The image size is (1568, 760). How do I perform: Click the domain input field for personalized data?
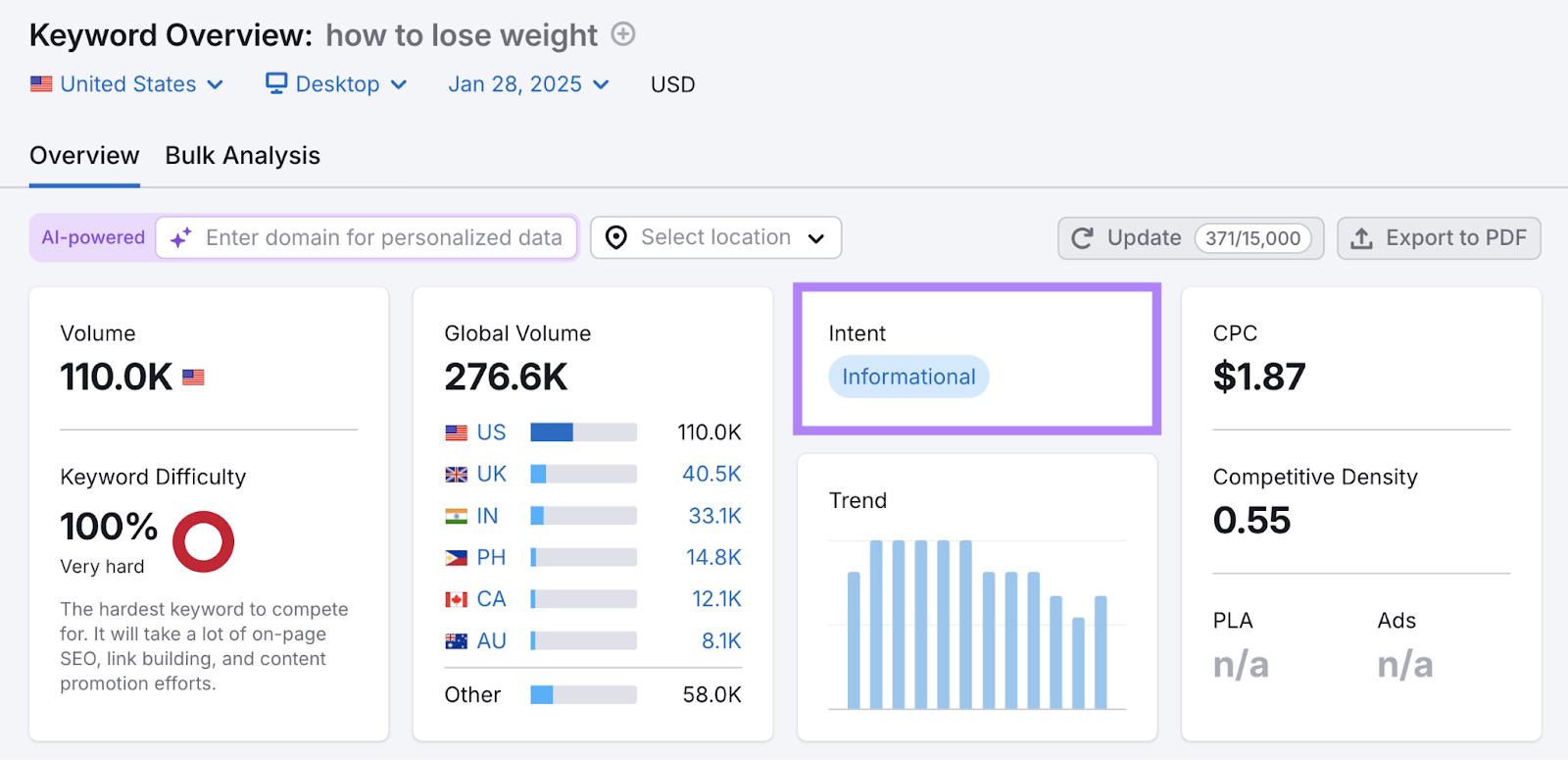click(x=382, y=237)
